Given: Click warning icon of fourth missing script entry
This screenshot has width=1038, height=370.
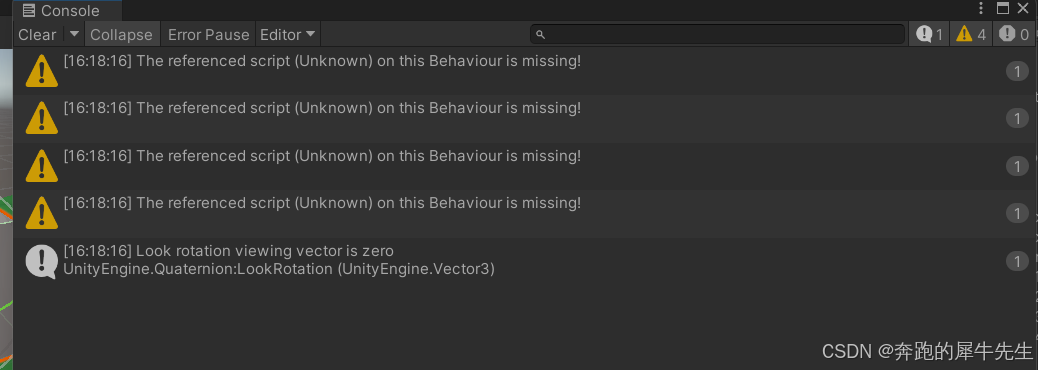Looking at the screenshot, I should (x=42, y=212).
